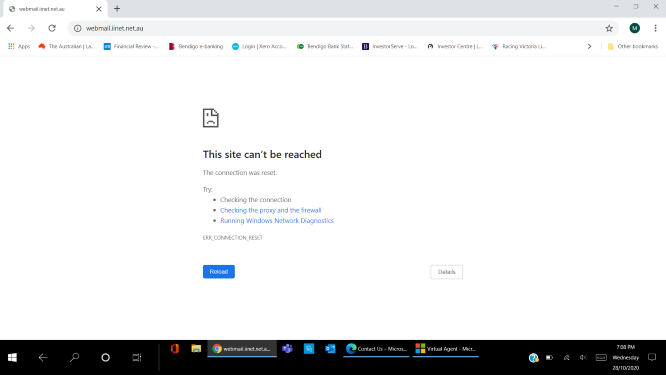Click the sad page error icon

(x=211, y=118)
